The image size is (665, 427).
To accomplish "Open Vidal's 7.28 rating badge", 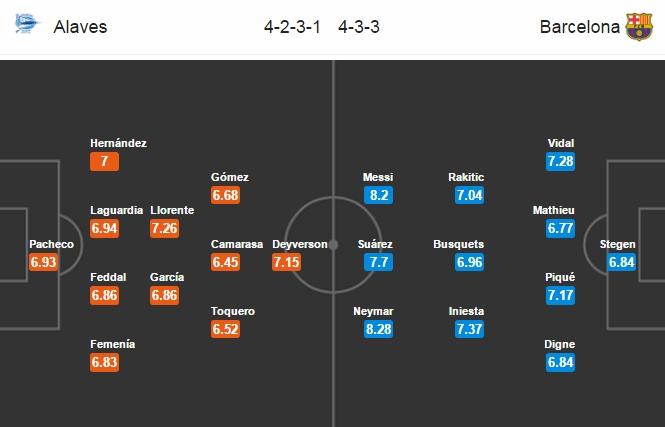I will (561, 162).
